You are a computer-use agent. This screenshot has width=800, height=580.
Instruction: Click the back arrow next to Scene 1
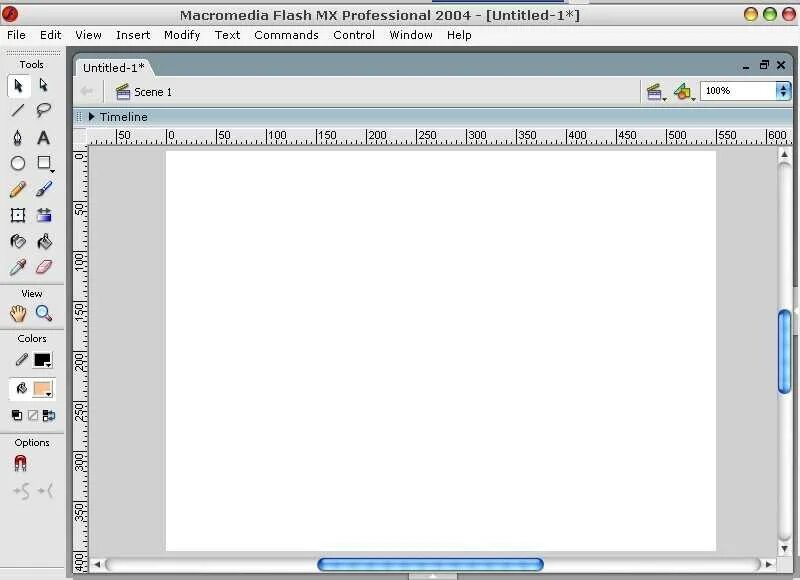coord(87,92)
